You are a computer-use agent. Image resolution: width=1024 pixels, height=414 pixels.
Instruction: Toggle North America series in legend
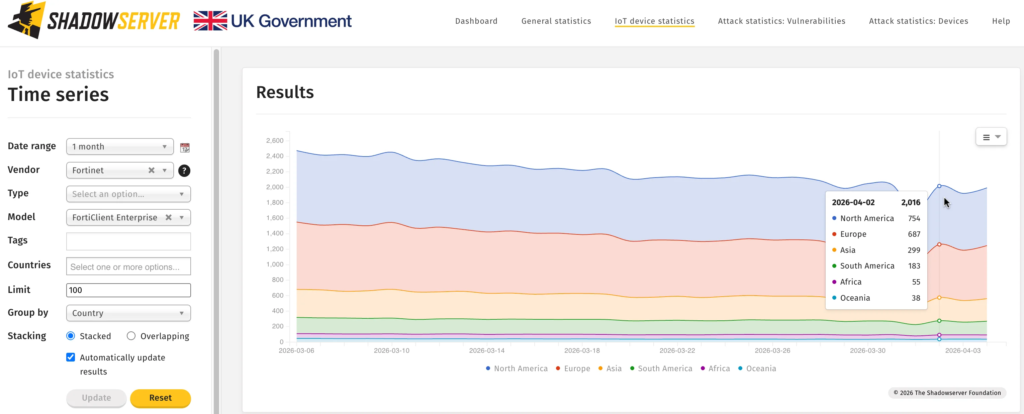point(517,369)
